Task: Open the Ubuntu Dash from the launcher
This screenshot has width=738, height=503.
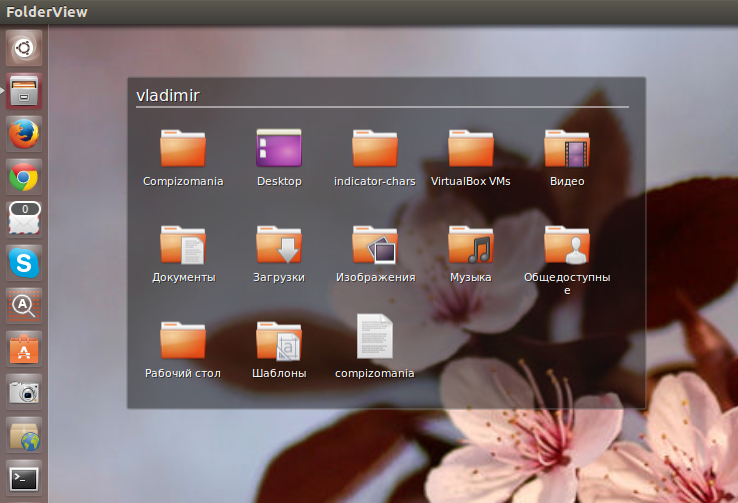Action: click(24, 46)
